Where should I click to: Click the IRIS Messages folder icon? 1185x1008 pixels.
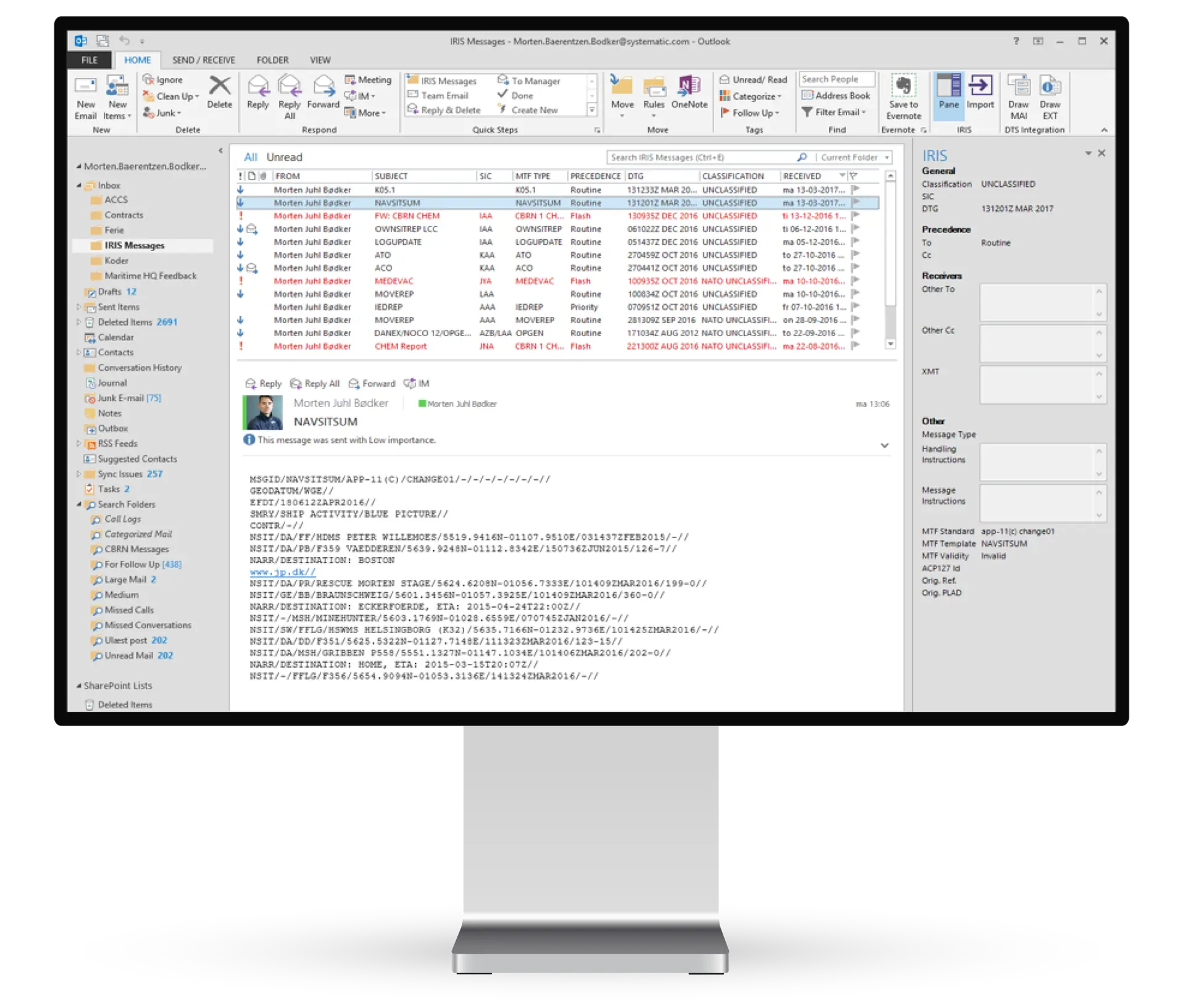(x=101, y=245)
